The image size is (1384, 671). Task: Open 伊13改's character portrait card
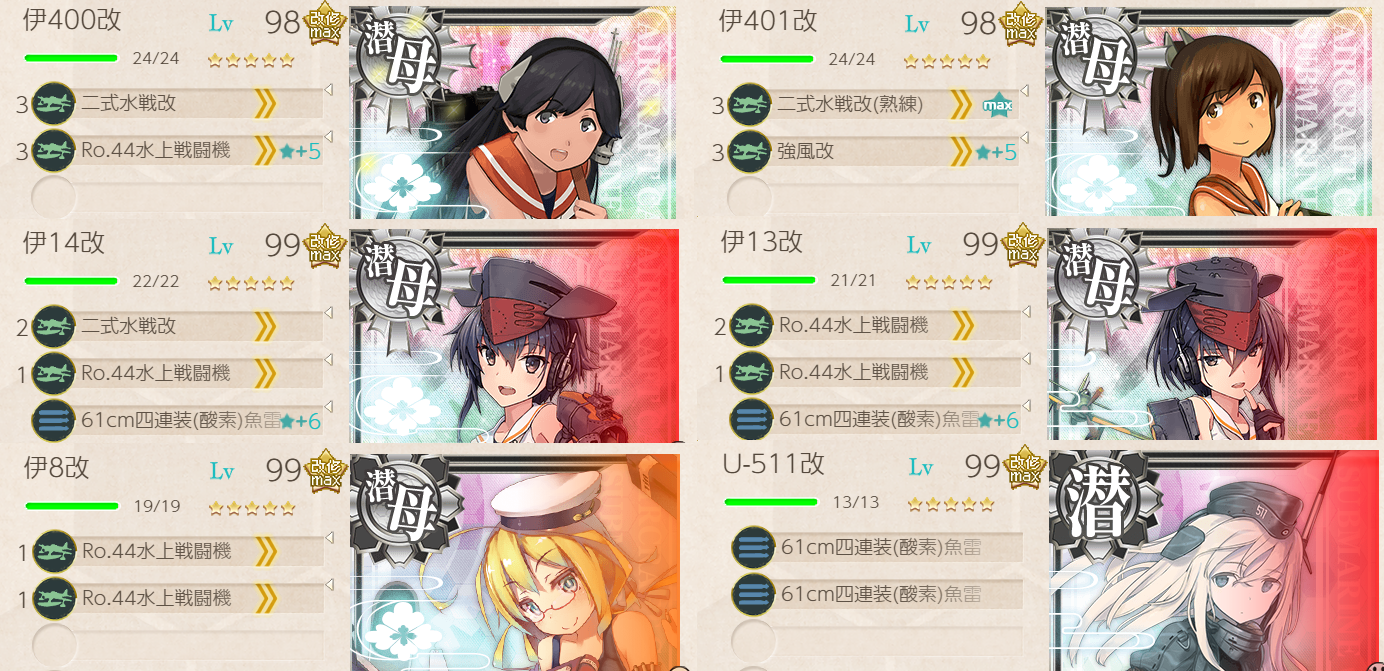(1214, 335)
